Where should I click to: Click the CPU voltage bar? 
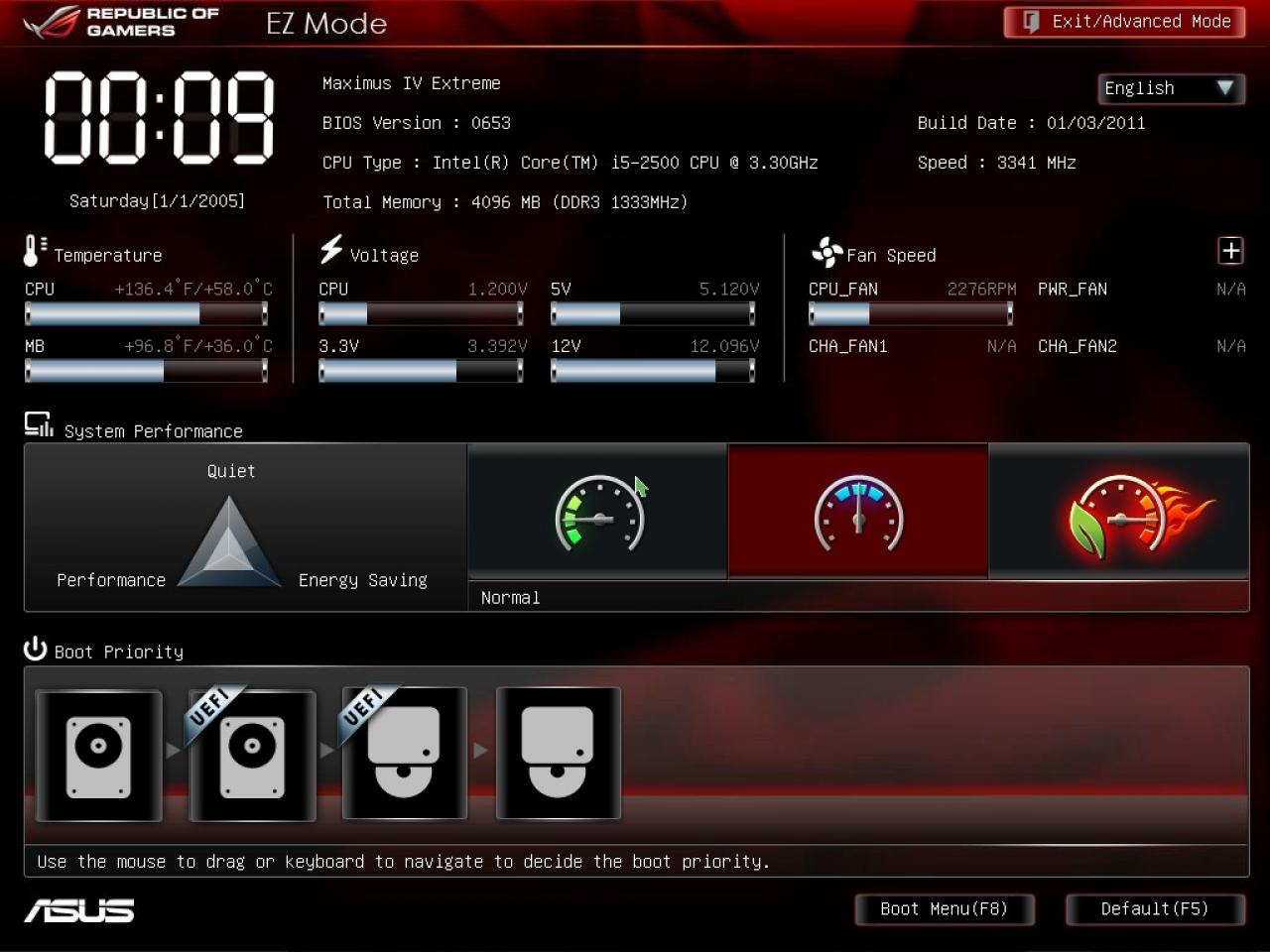coord(421,313)
